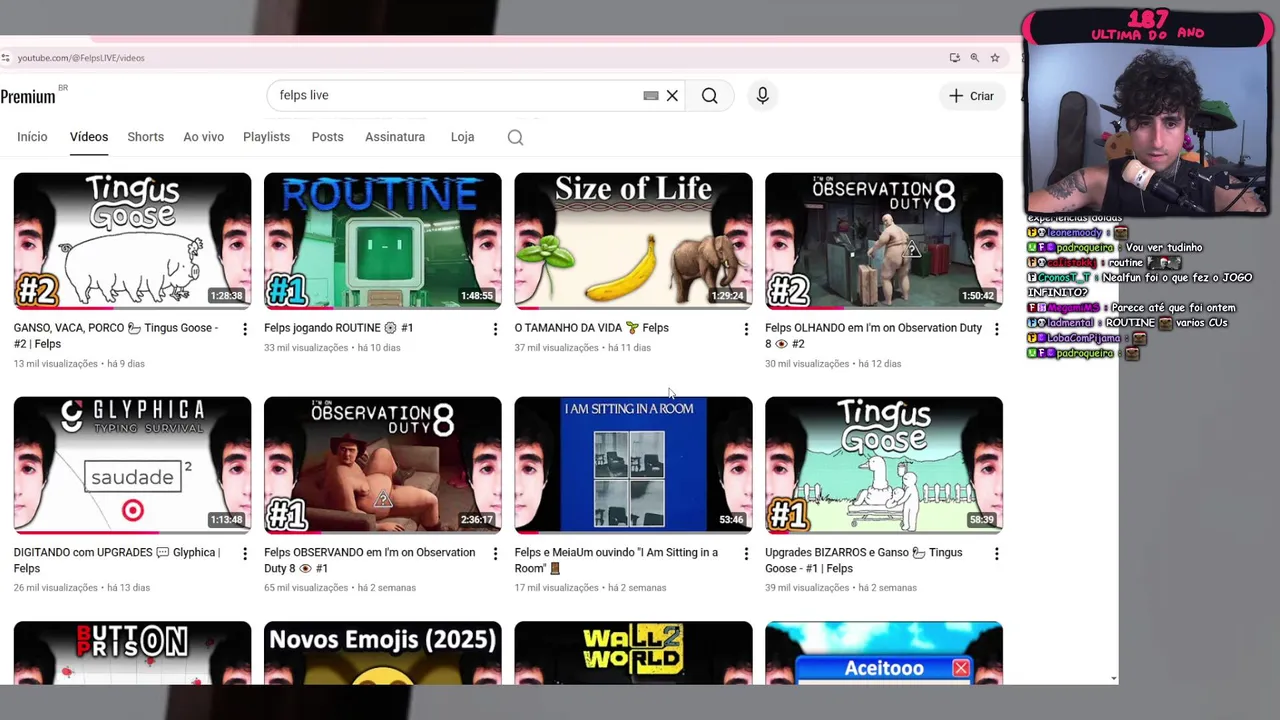This screenshot has height=720, width=1280.
Task: Play I Am Sitting in a Room thumbnail
Action: (x=633, y=465)
